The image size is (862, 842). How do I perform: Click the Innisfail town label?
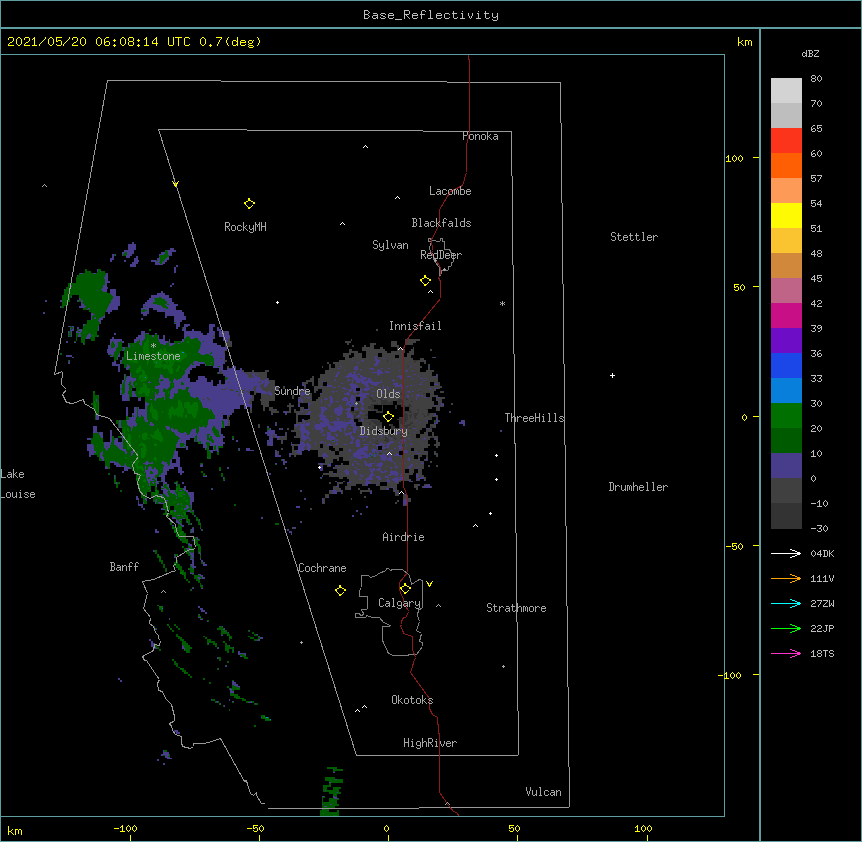415,326
